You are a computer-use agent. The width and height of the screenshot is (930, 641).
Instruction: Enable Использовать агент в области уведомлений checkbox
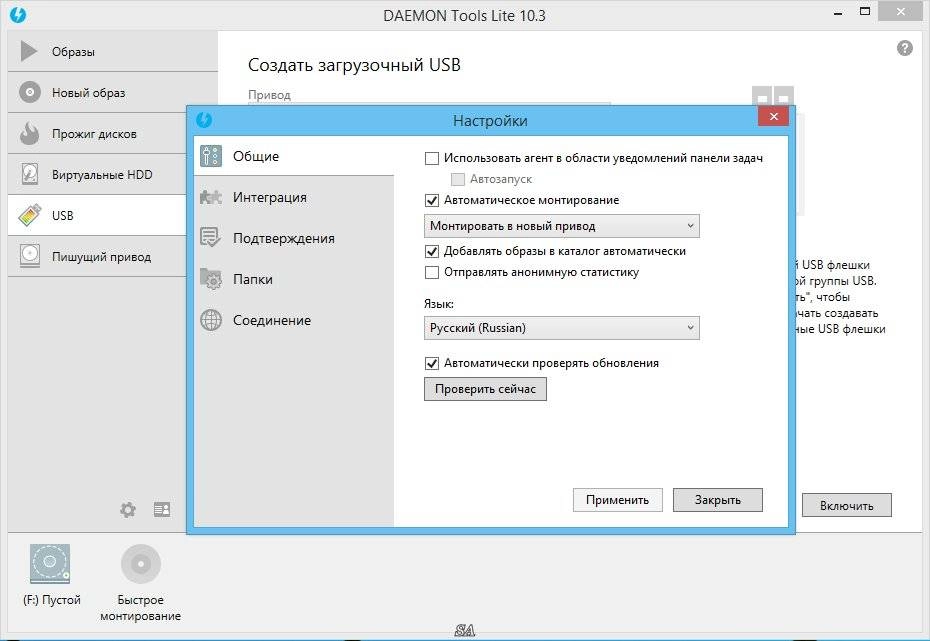point(432,158)
